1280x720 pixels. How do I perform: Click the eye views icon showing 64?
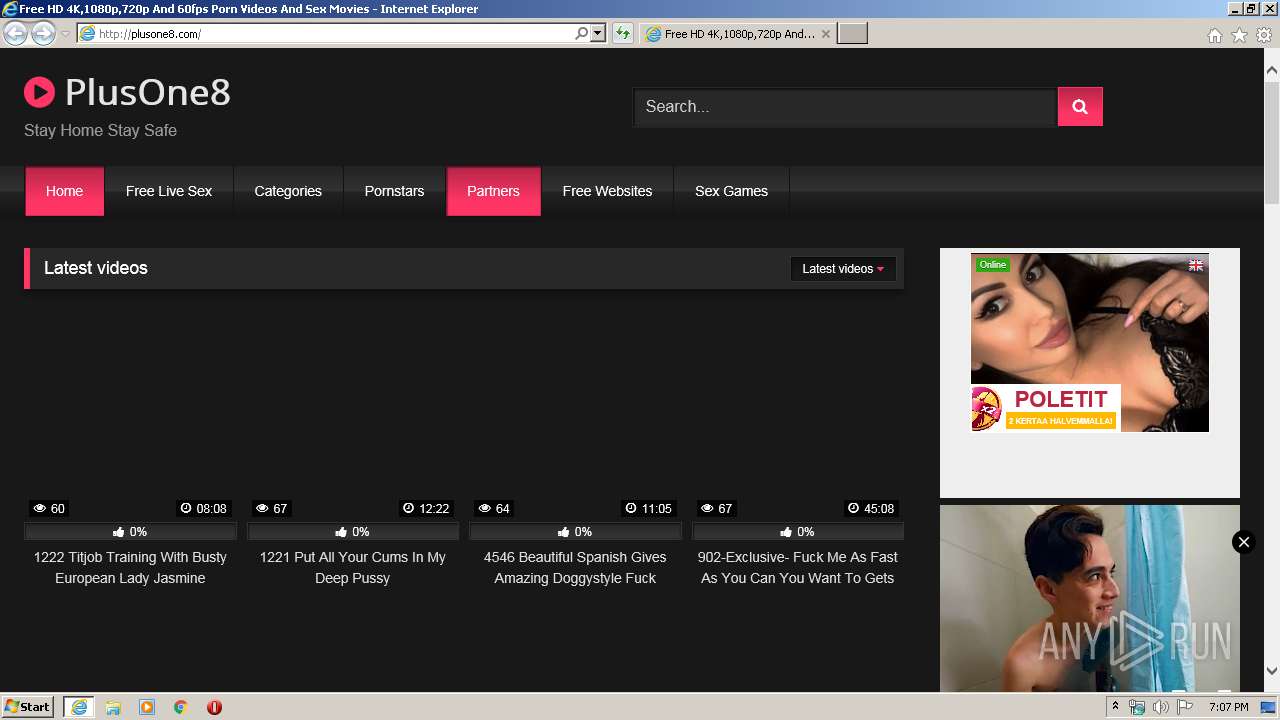click(483, 509)
